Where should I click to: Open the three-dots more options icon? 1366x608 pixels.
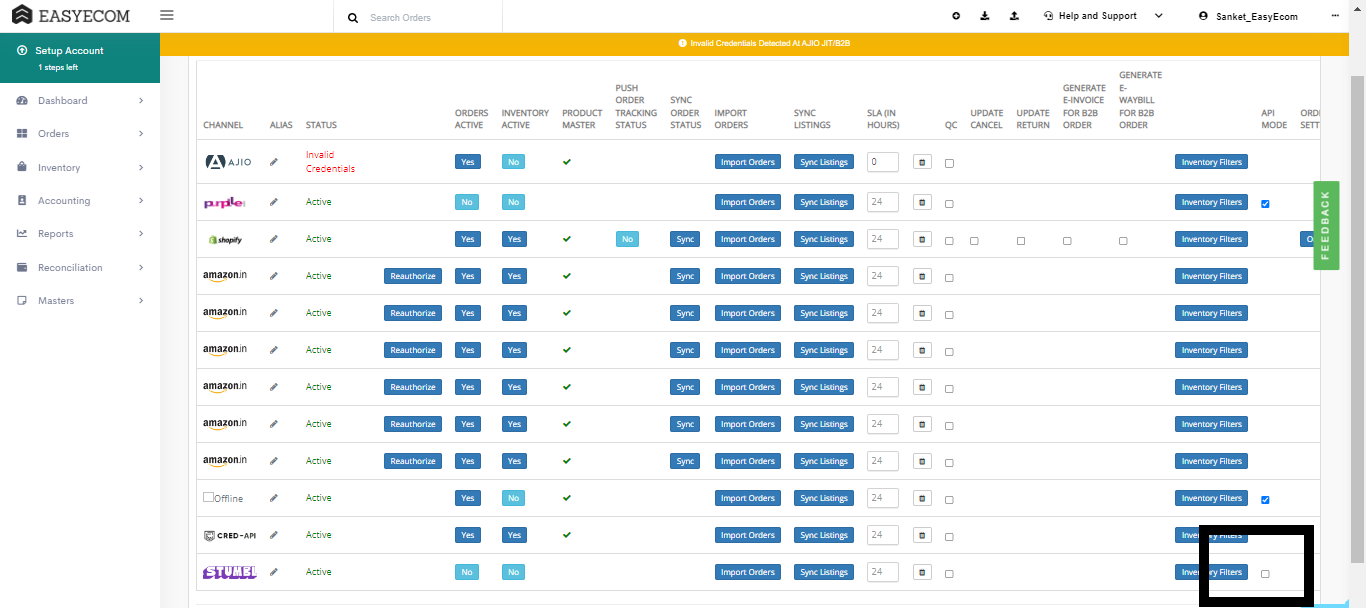[1335, 16]
